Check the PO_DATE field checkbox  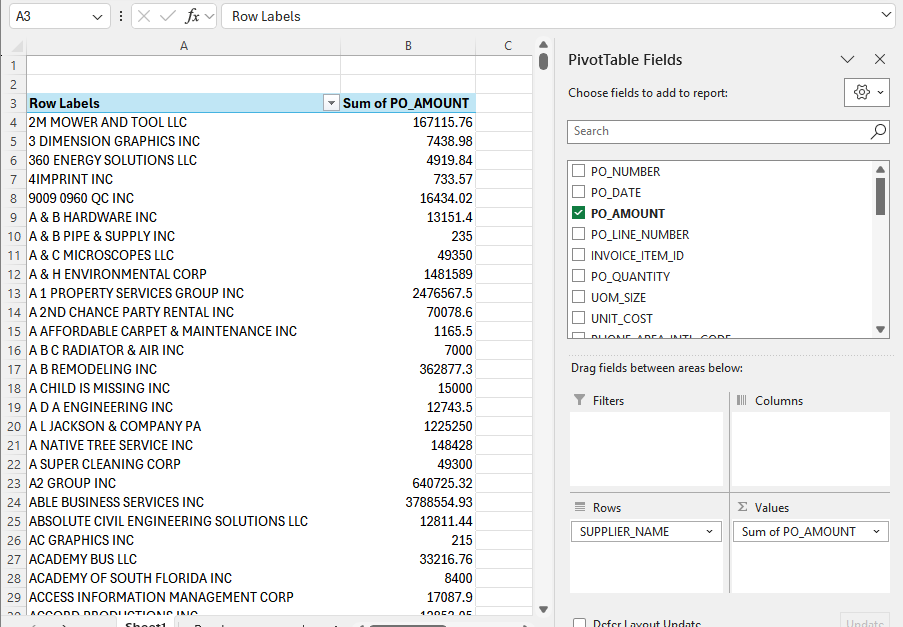578,192
